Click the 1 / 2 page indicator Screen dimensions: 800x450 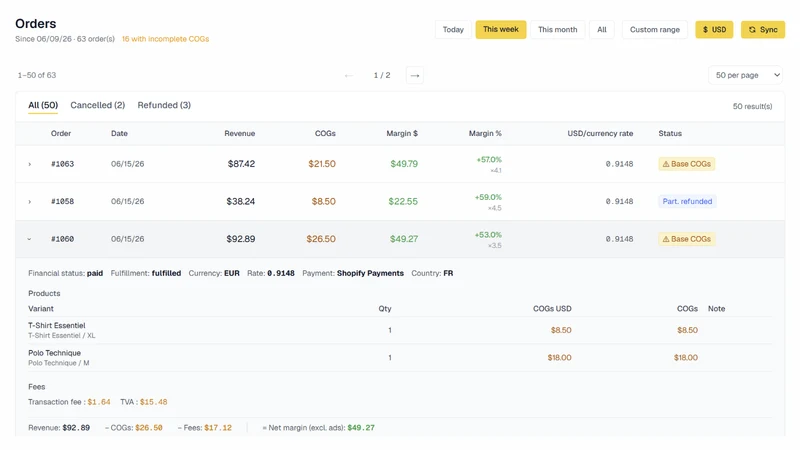(382, 76)
